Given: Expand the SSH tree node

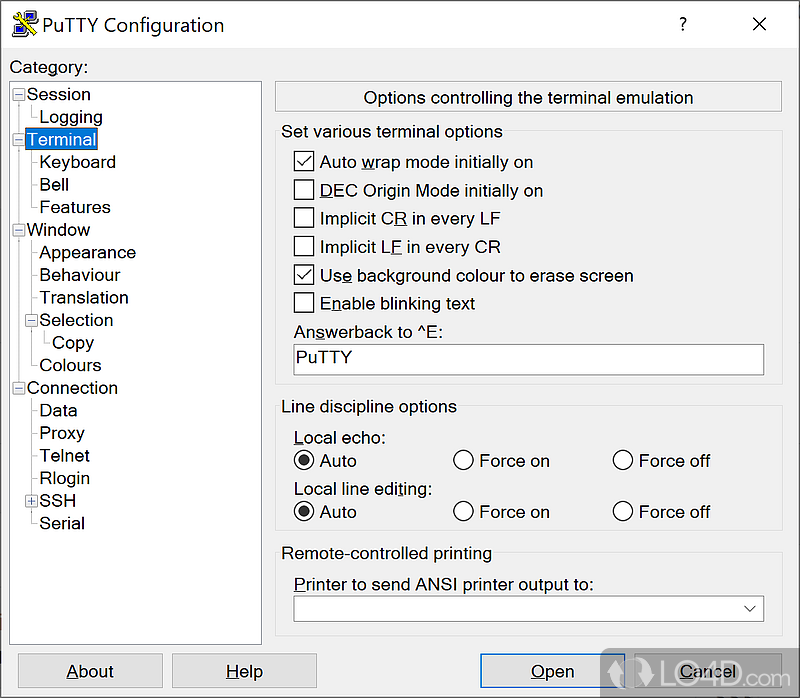Looking at the screenshot, I should [31, 501].
